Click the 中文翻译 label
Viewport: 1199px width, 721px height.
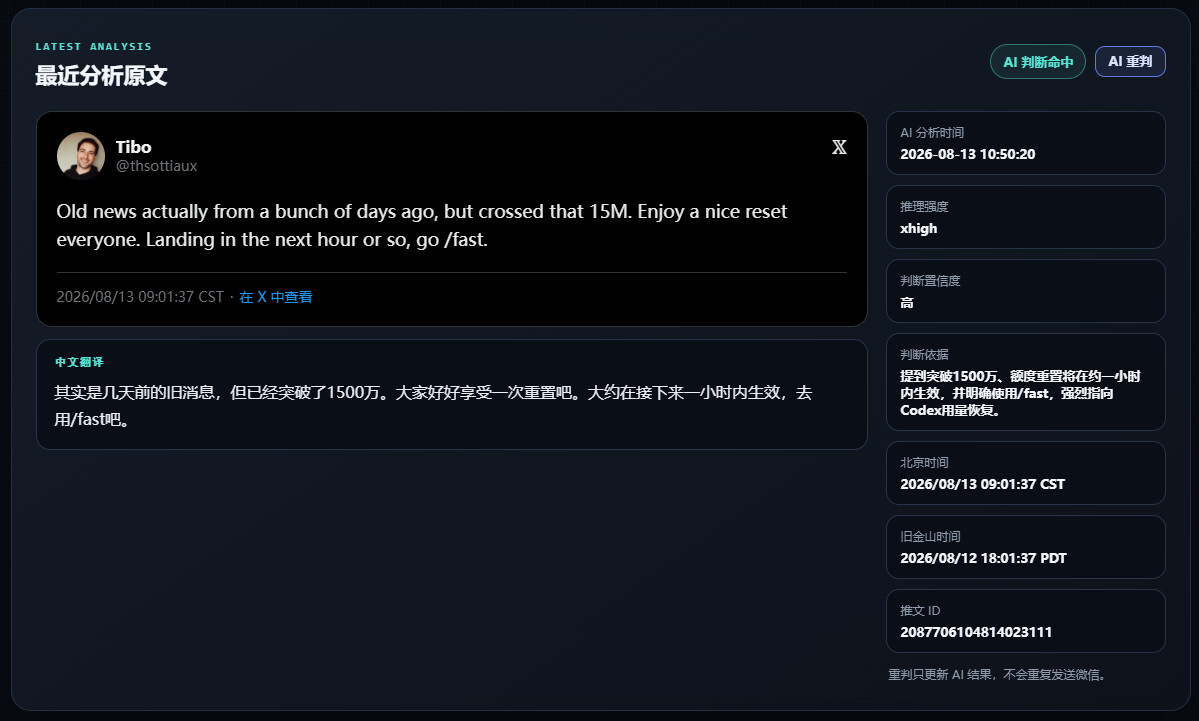tap(80, 362)
